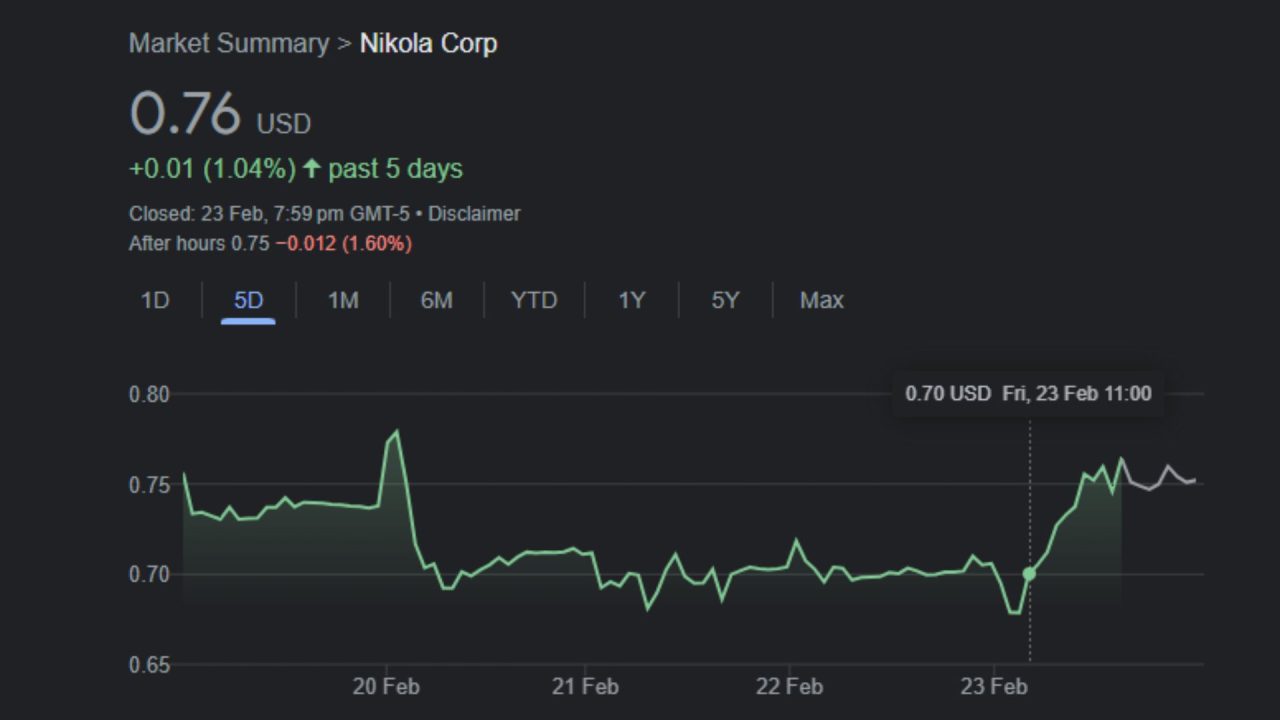Click the price spike peak near 20 Feb
The image size is (1280, 720).
(x=397, y=432)
